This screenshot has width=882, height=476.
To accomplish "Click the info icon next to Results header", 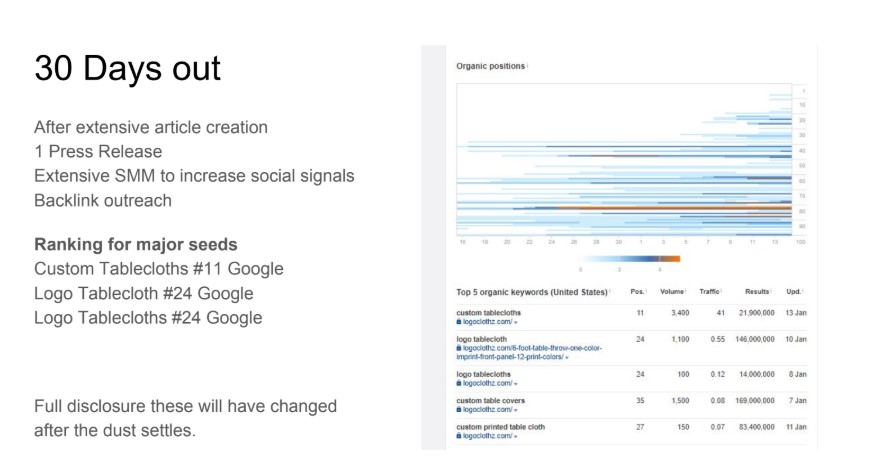I will (x=771, y=291).
